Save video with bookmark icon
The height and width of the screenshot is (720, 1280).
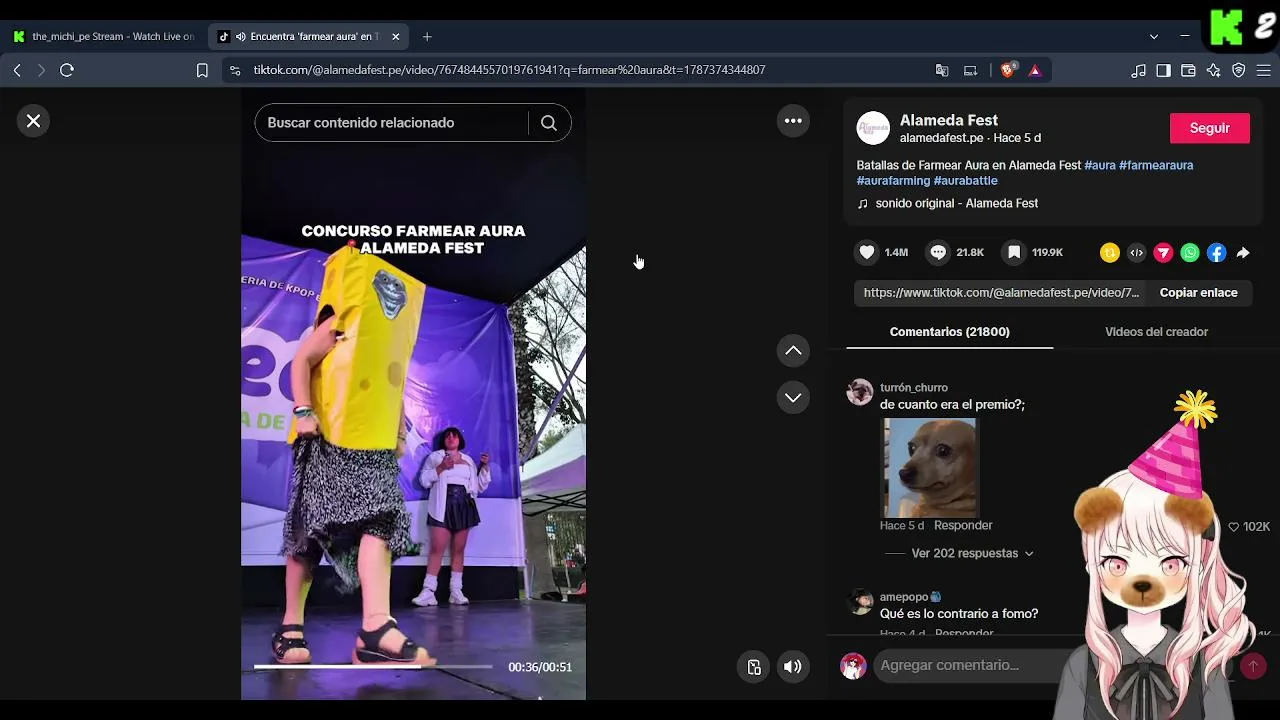tap(1014, 253)
